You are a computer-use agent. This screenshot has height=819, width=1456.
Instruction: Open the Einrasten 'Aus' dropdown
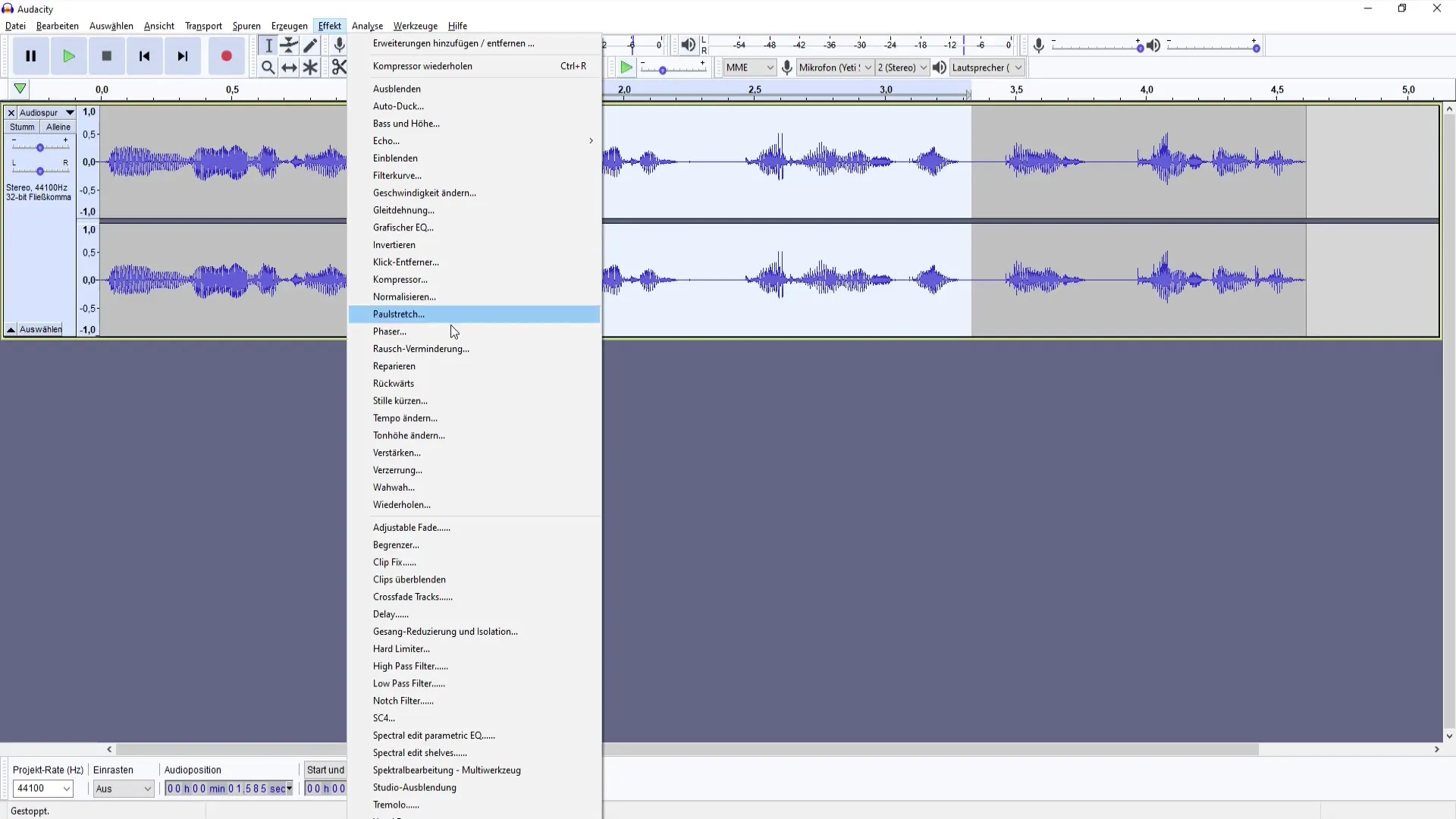click(x=124, y=789)
